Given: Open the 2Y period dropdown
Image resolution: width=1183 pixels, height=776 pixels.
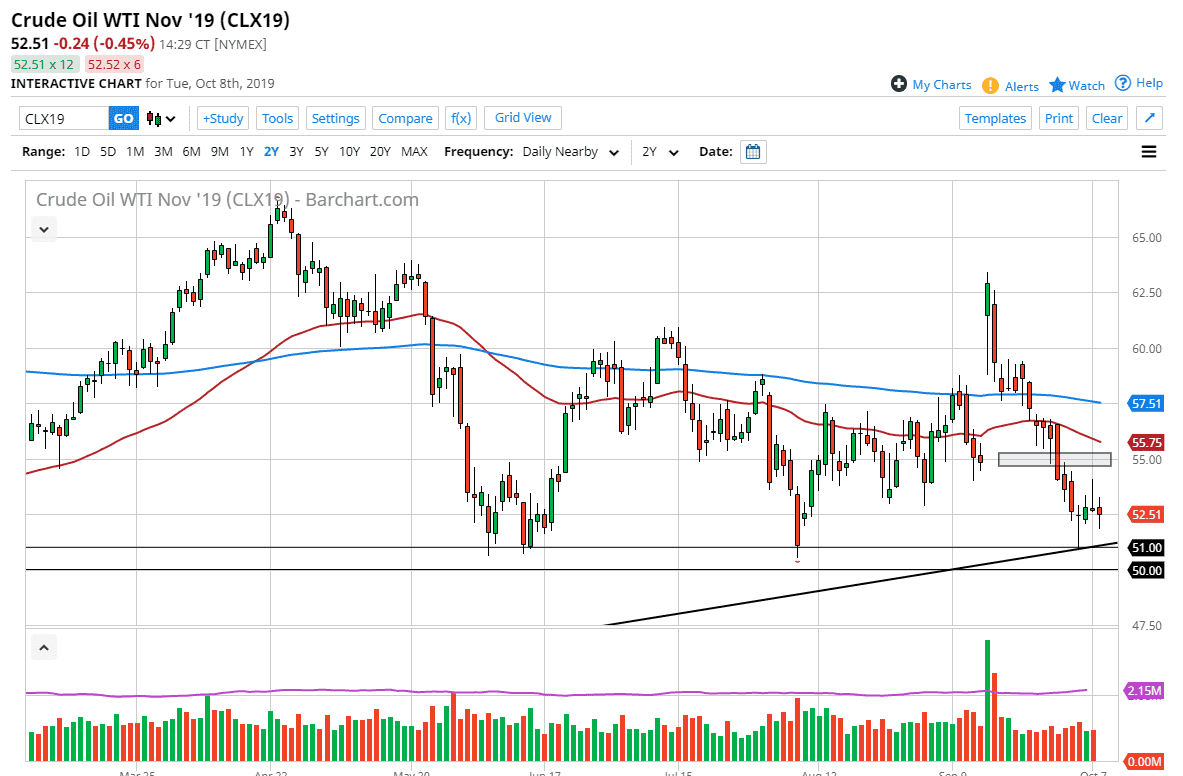Looking at the screenshot, I should click(x=660, y=151).
